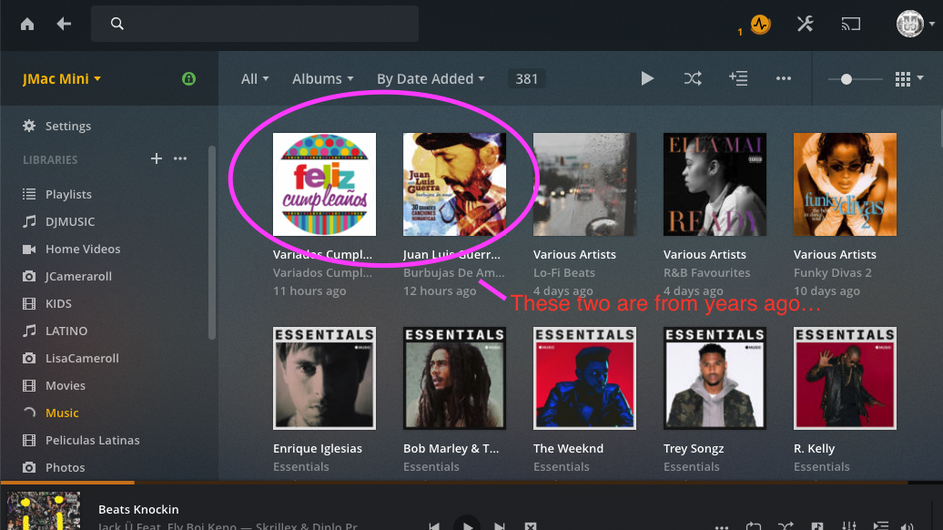Viewport: 943px width, 530px height.
Task: Open the cast to device icon
Action: (850, 24)
